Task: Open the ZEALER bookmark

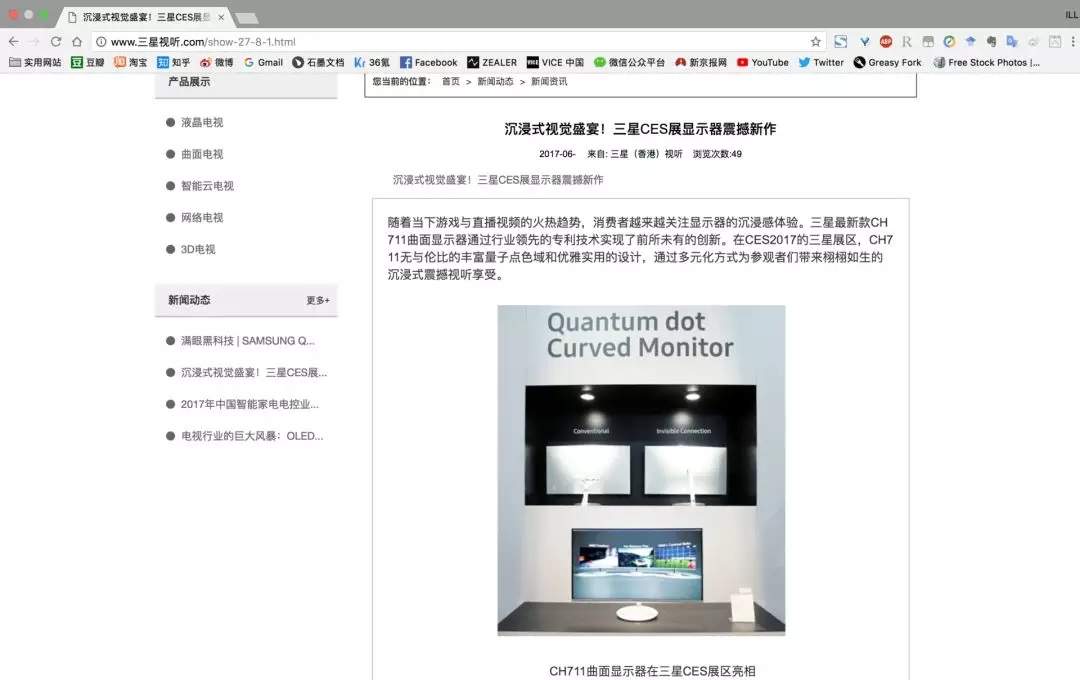Action: coord(492,62)
